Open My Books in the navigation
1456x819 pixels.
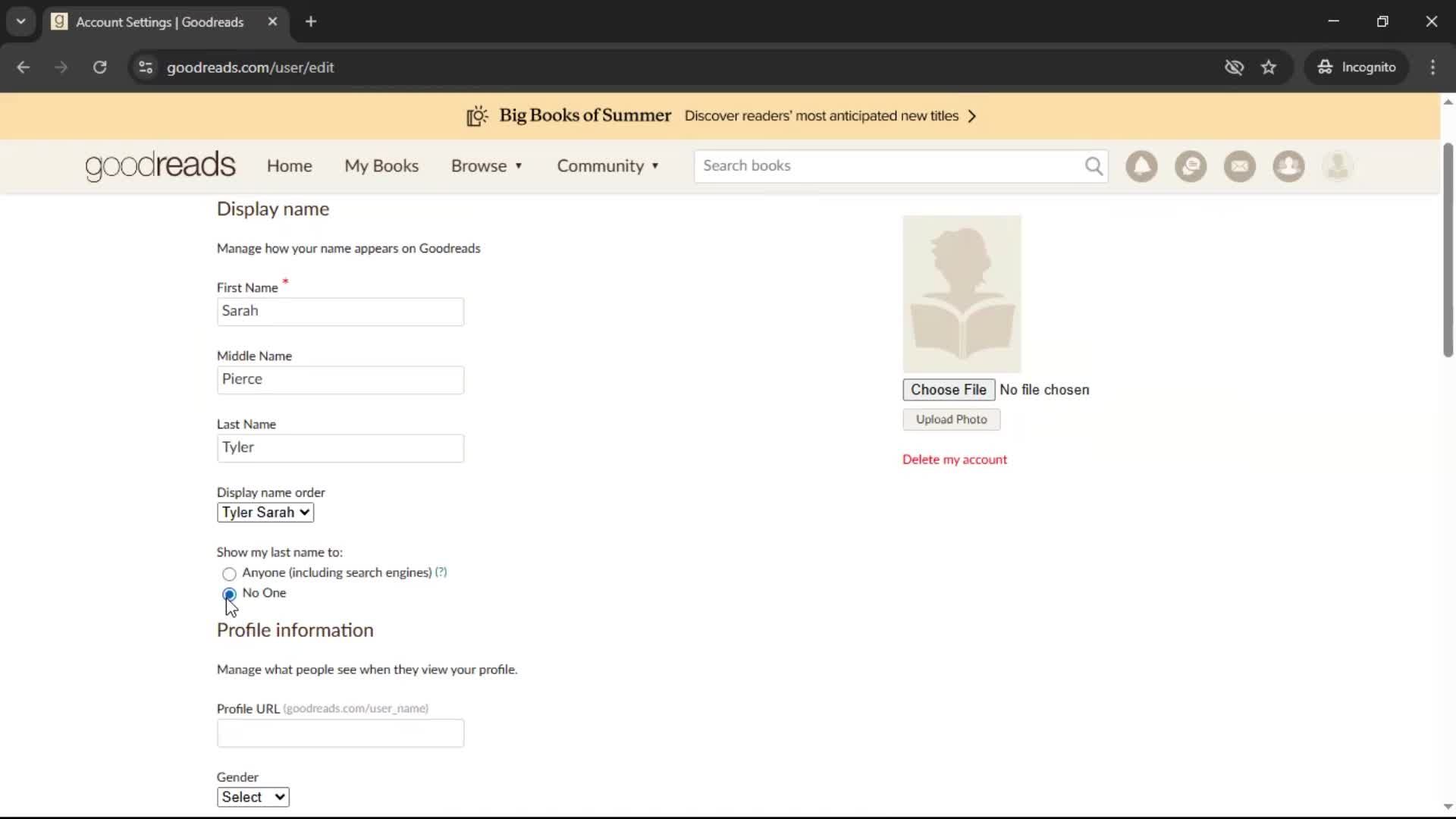coord(381,166)
